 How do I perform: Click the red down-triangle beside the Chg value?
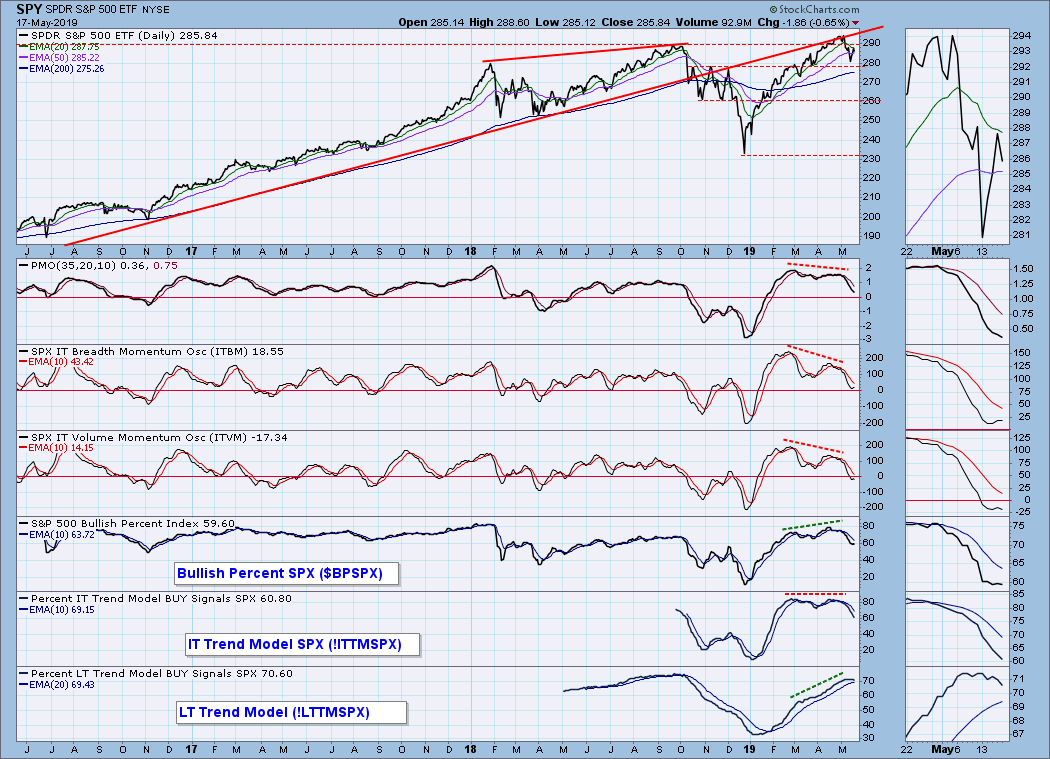tap(855, 23)
